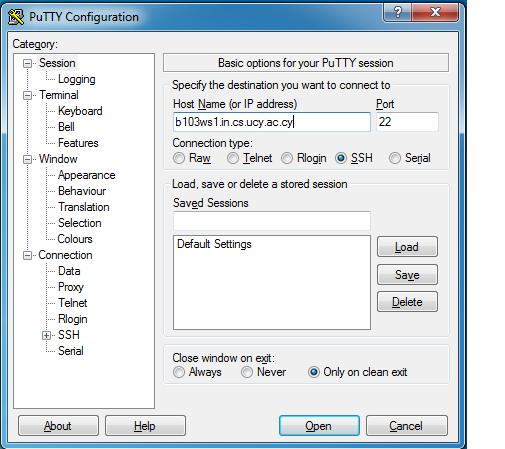Image resolution: width=505 pixels, height=449 pixels.
Task: Expand the SSH tree node
Action: point(46,335)
